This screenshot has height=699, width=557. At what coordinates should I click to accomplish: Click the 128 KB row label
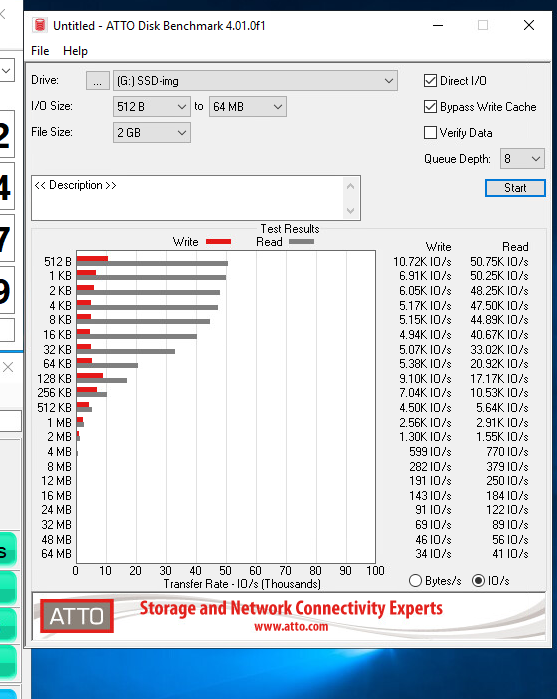54,378
